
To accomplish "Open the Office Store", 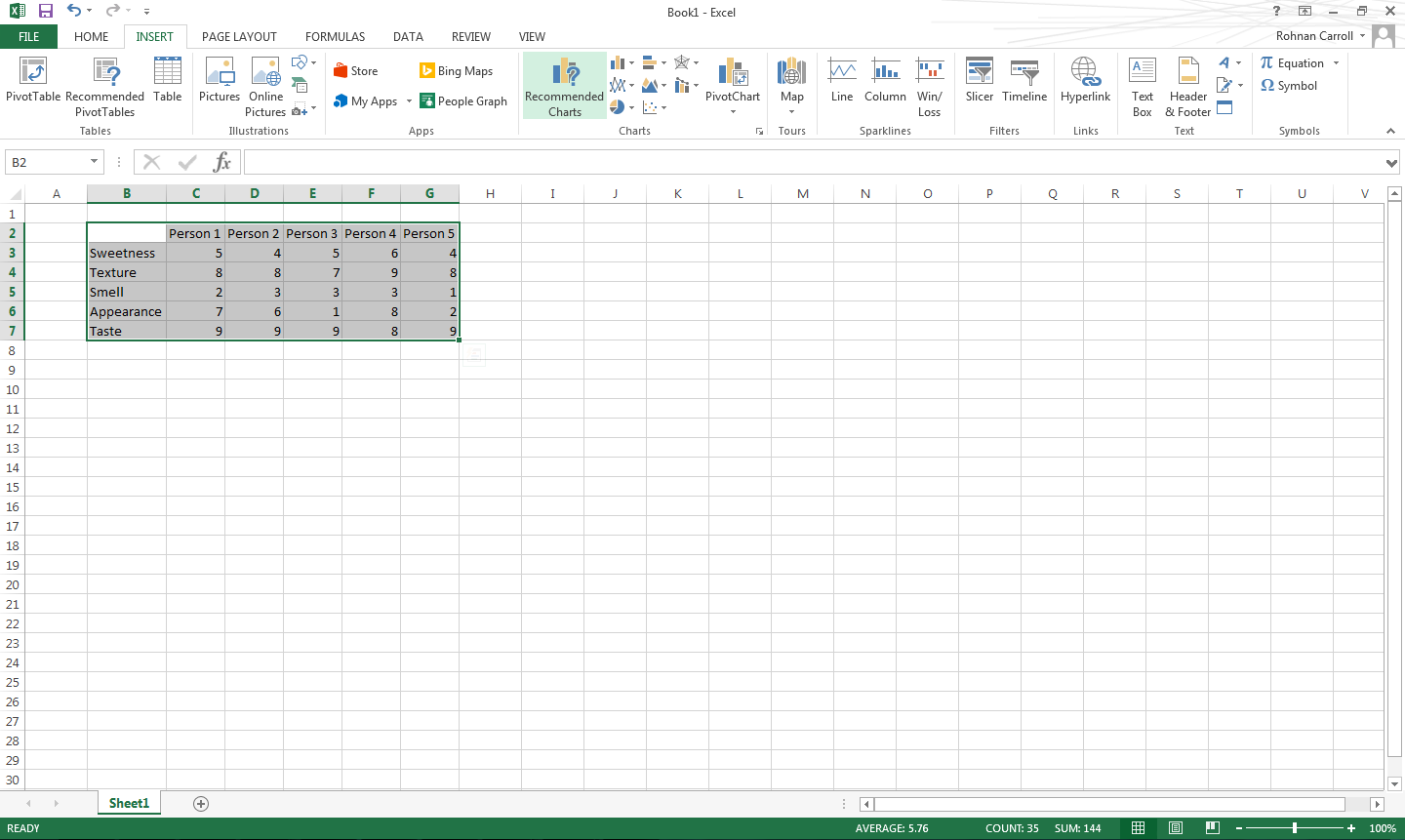I will (355, 71).
